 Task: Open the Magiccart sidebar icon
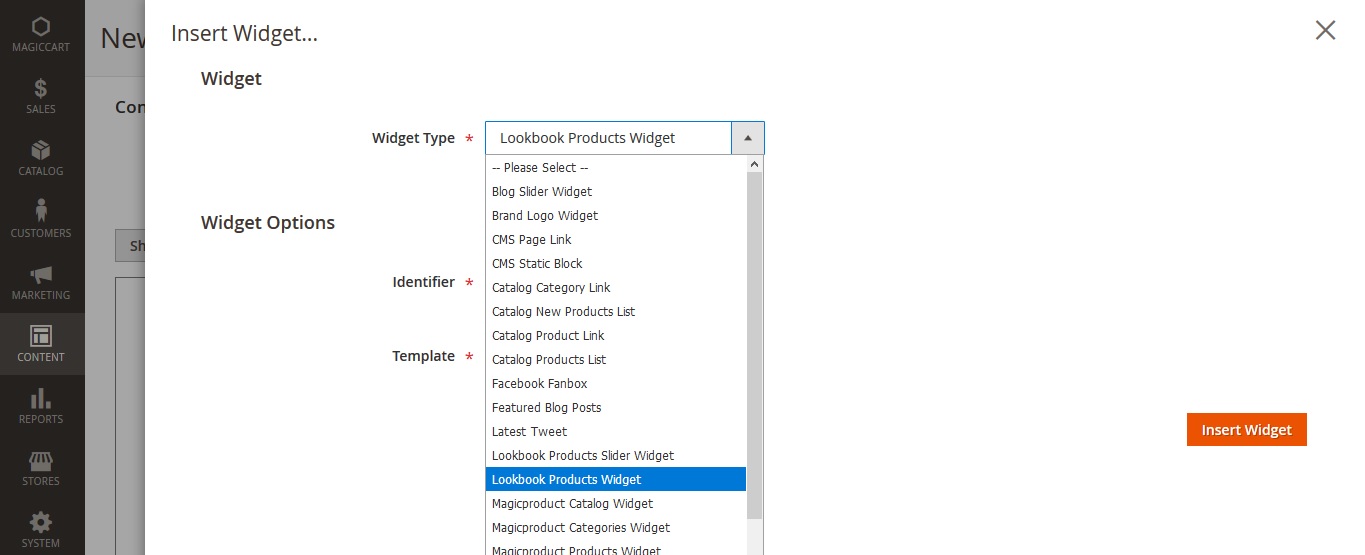coord(41,28)
